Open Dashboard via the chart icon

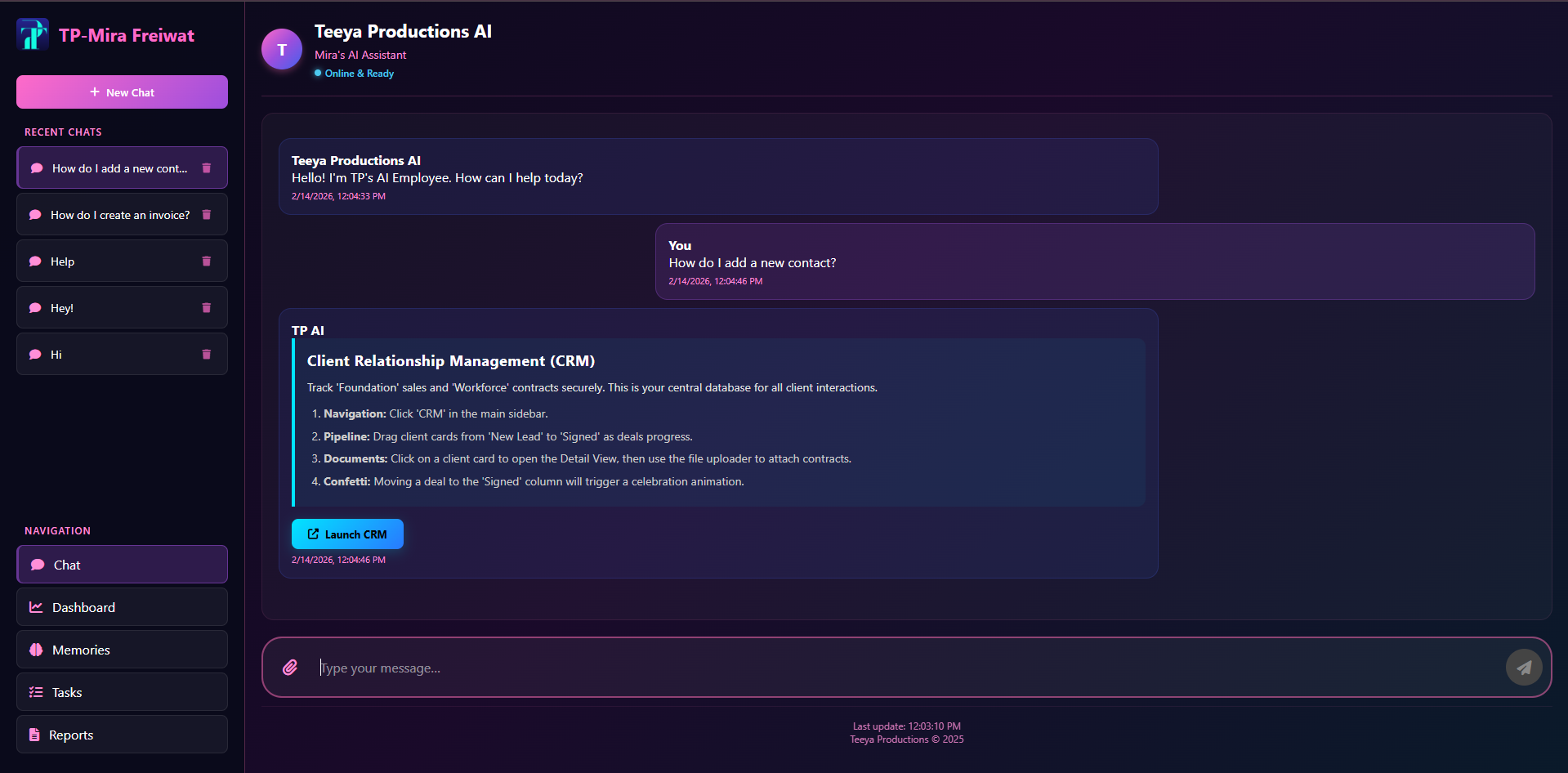click(x=36, y=607)
